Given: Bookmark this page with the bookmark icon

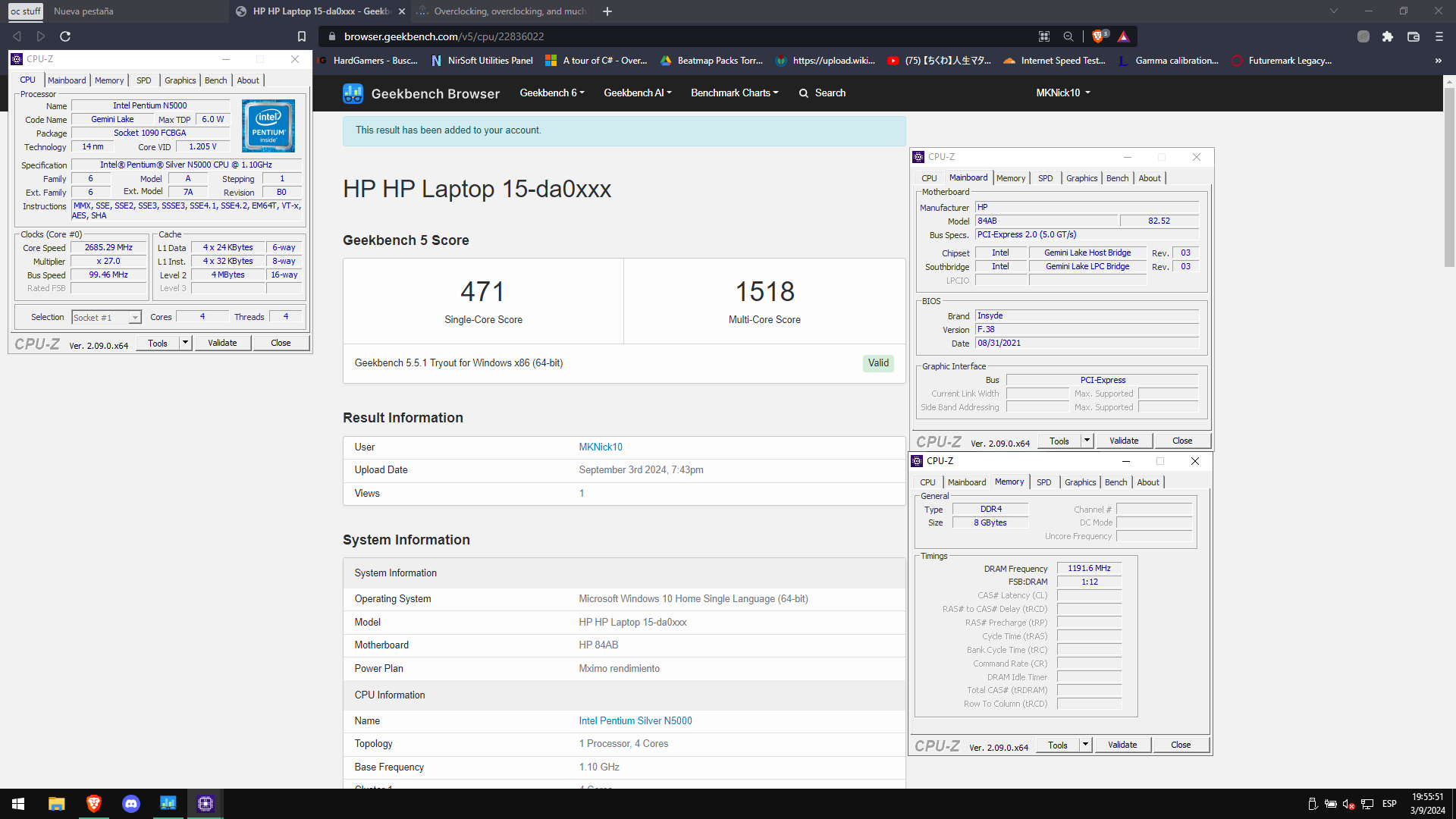Looking at the screenshot, I should (302, 36).
